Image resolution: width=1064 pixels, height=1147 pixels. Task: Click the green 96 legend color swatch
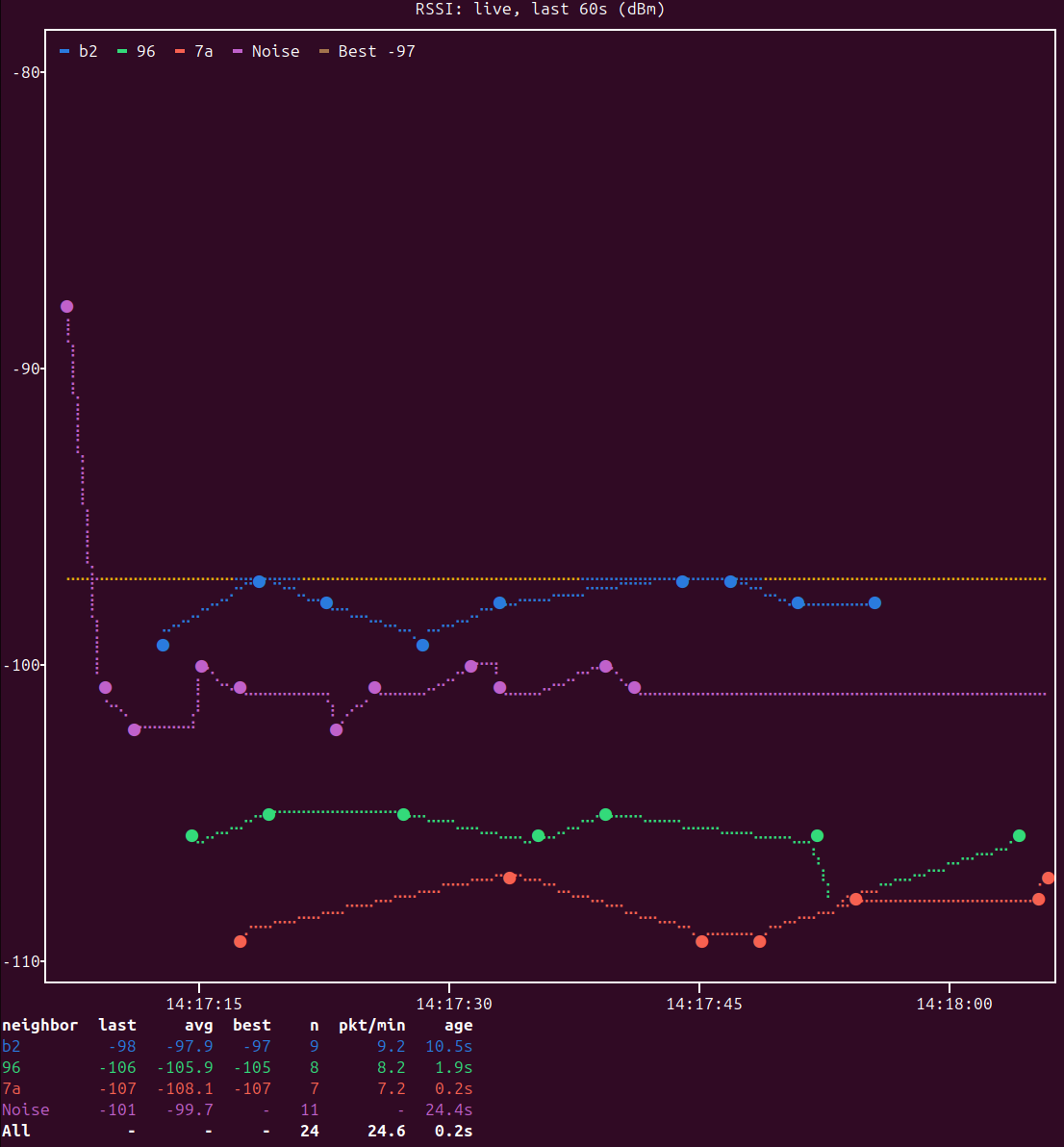pos(122,51)
